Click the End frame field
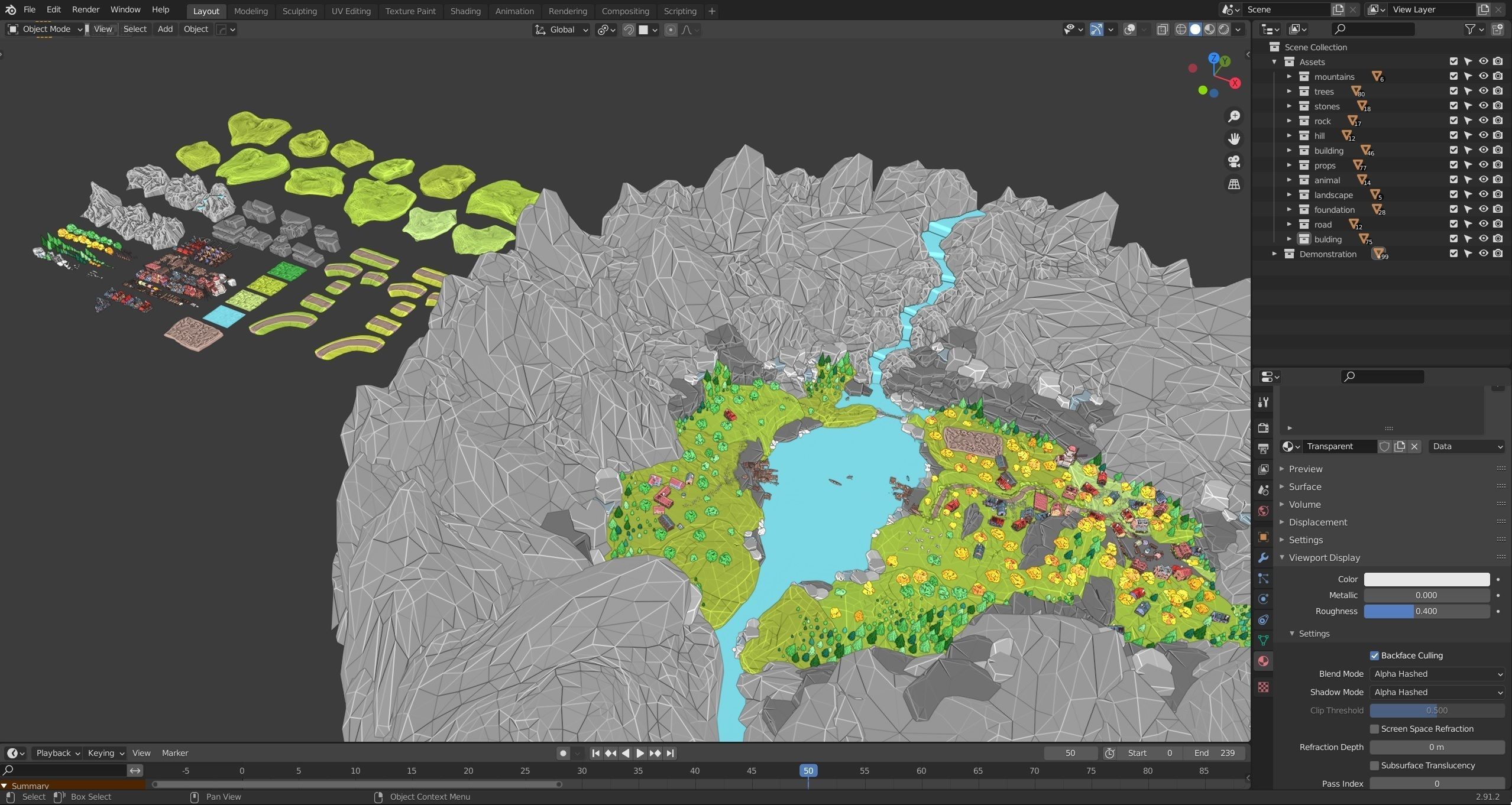This screenshot has height=805, width=1512. click(x=1213, y=753)
